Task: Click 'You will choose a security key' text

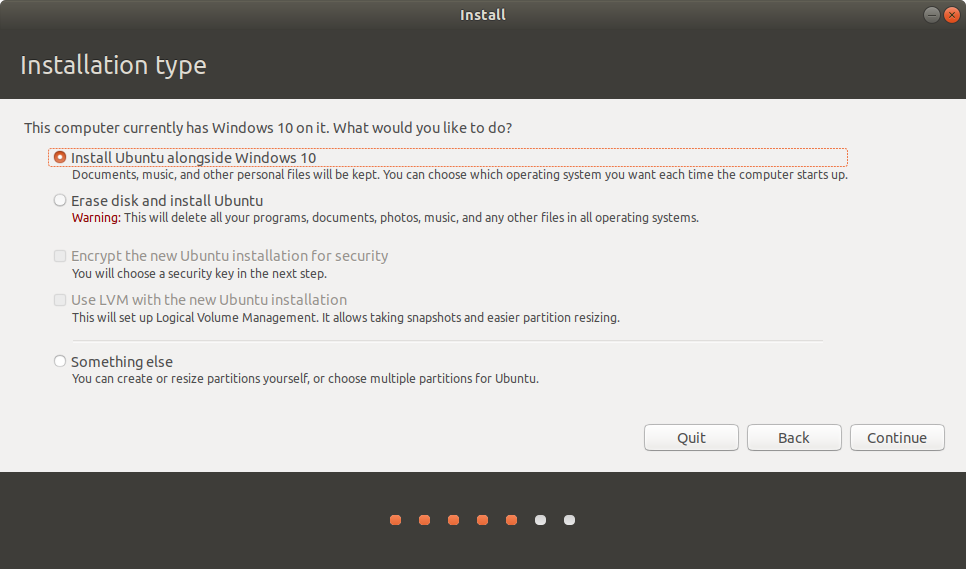Action: tap(200, 273)
